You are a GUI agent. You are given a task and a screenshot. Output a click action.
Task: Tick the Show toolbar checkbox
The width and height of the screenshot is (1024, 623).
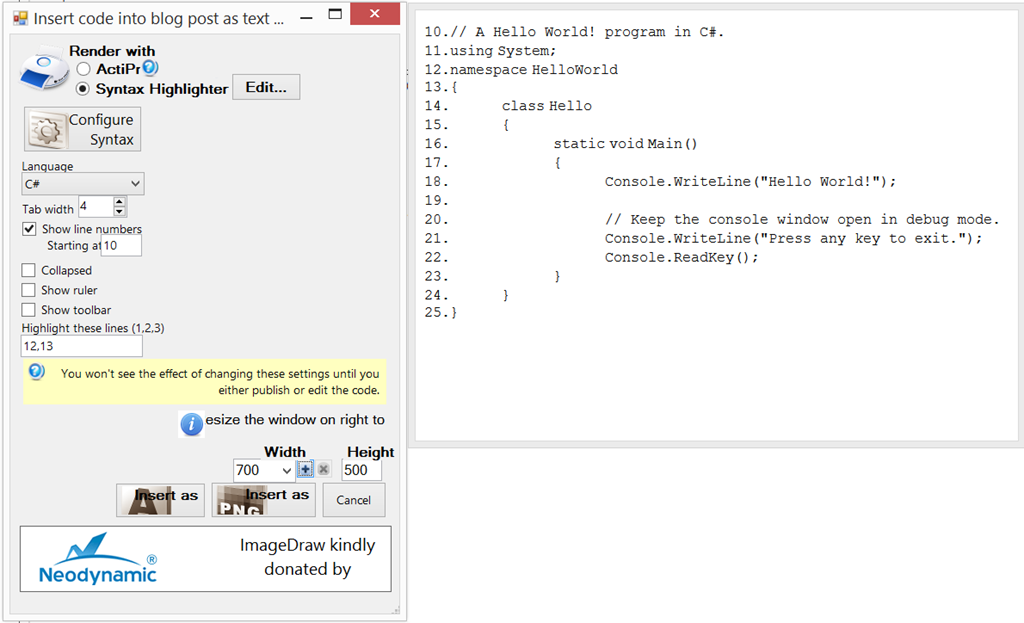point(29,310)
